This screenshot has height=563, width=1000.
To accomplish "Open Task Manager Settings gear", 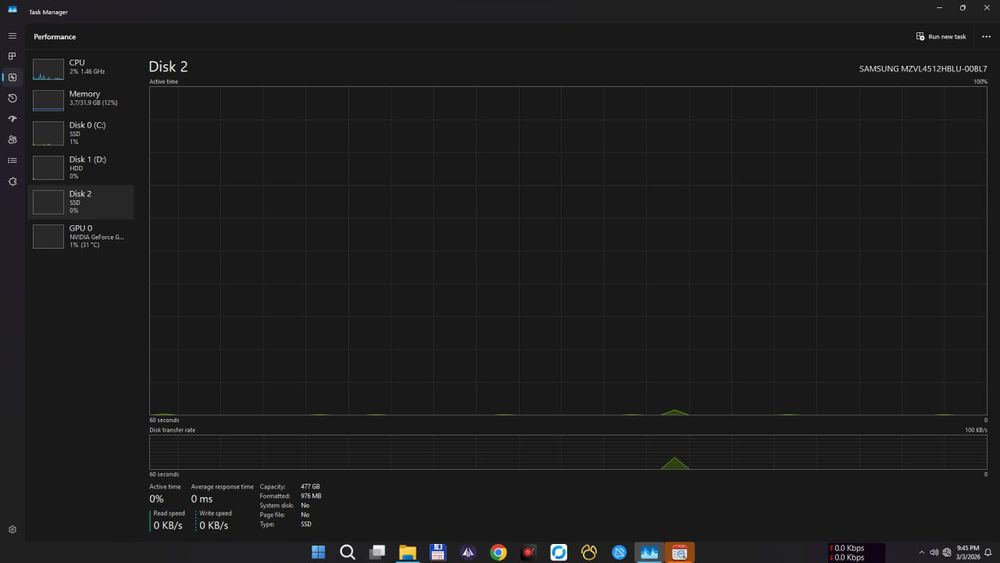I will pos(12,529).
